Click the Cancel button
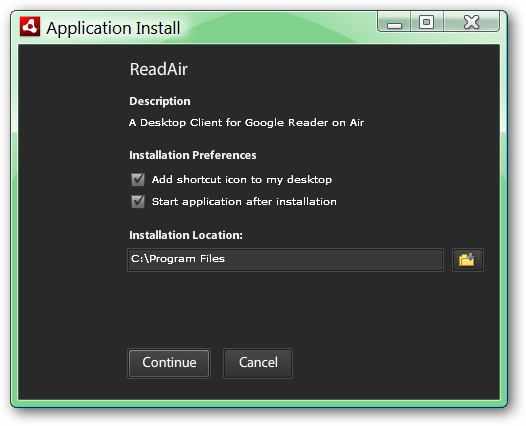The image size is (526, 426). (258, 363)
